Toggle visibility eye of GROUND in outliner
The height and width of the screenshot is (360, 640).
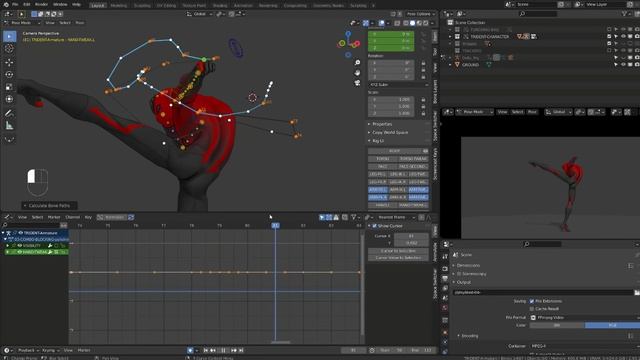623,65
